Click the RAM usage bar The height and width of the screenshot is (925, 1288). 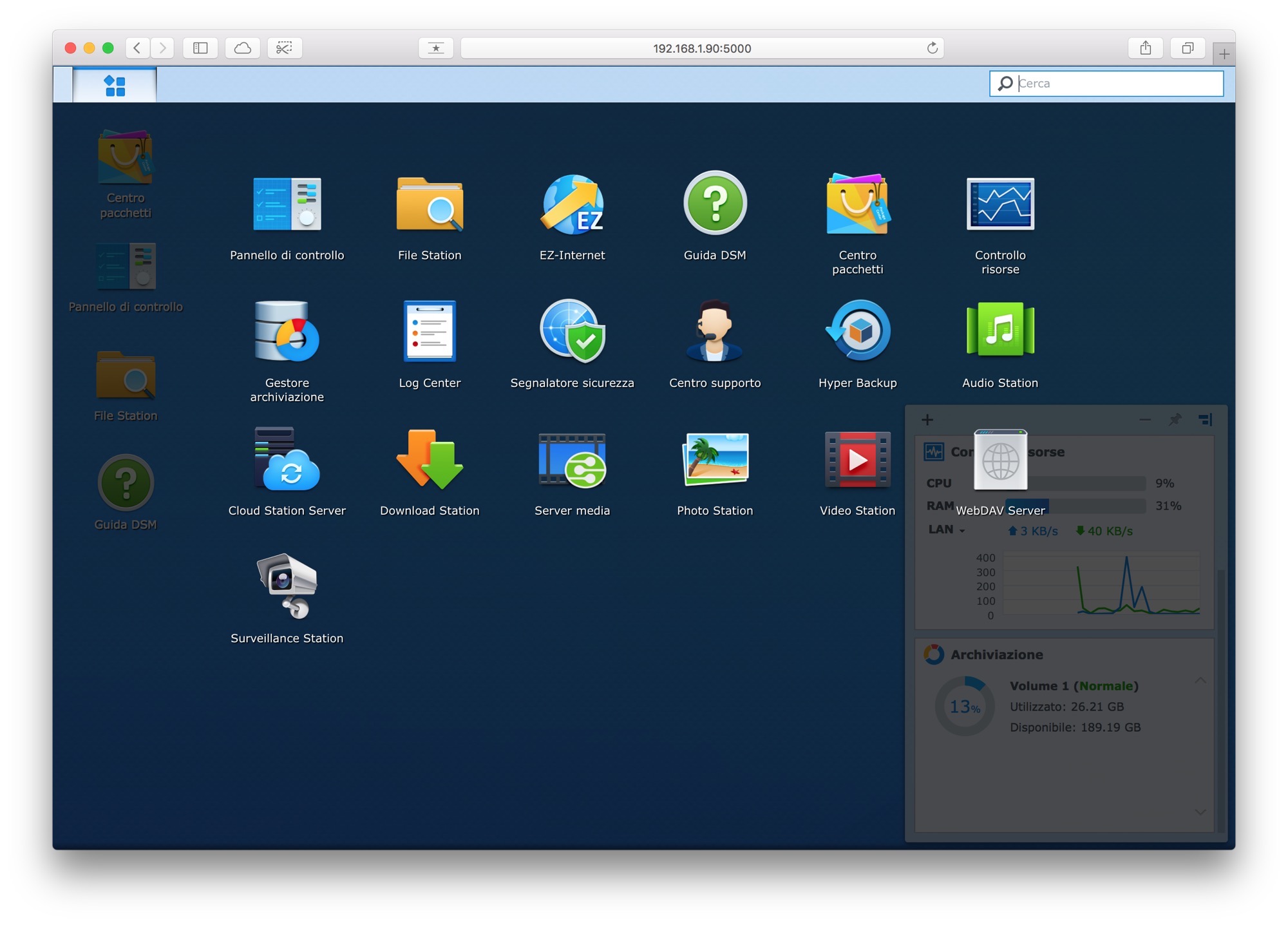1075,506
